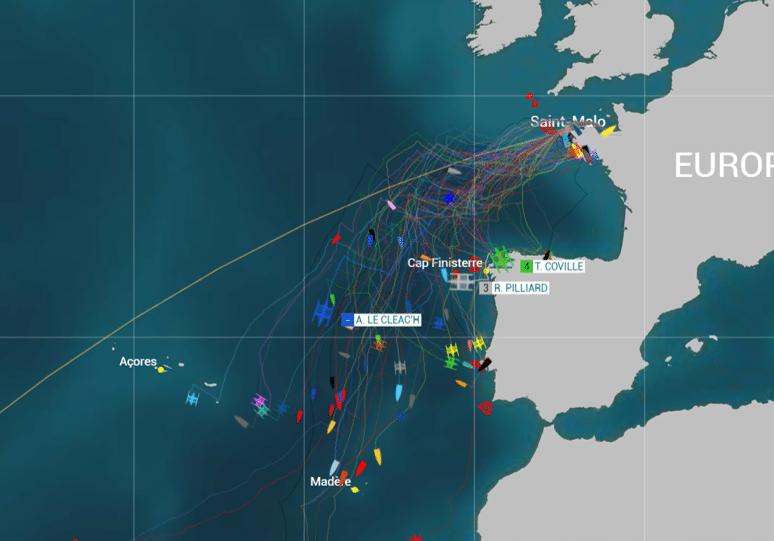Click the Cap Finisterre map label
Screen dimensions: 774x541
(x=444, y=263)
